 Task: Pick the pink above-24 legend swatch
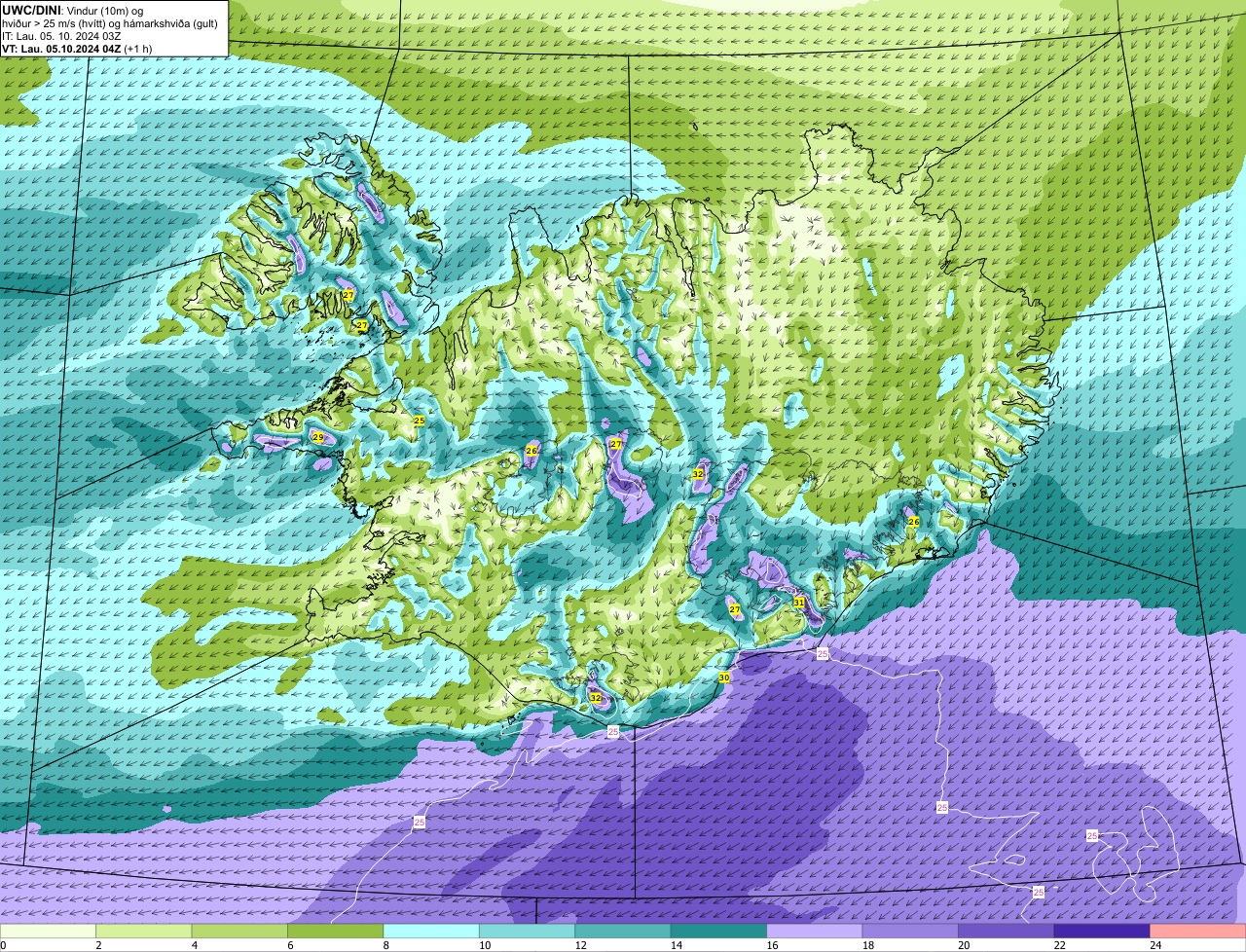(x=1198, y=932)
